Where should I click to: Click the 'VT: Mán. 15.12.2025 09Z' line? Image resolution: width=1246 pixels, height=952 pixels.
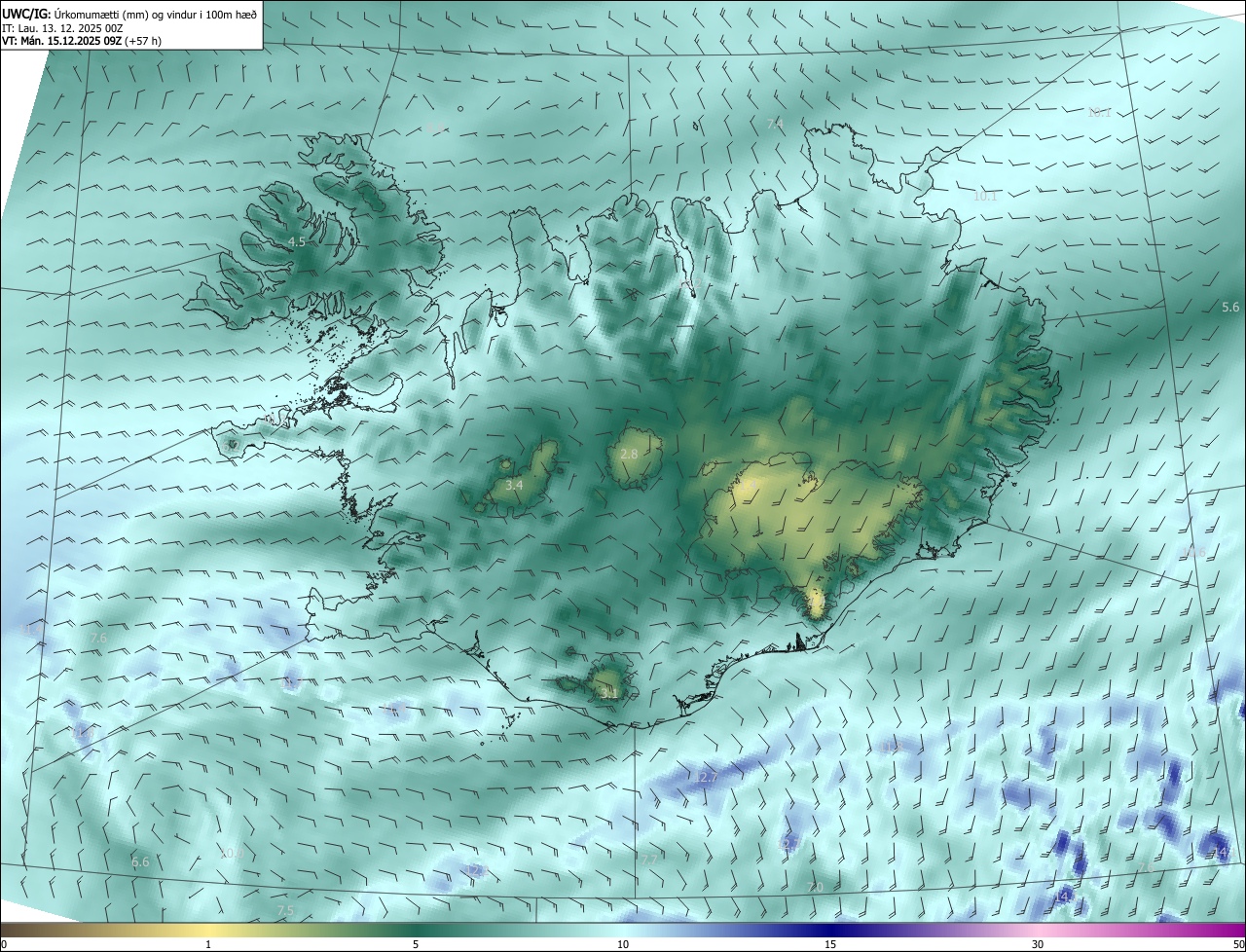click(82, 41)
